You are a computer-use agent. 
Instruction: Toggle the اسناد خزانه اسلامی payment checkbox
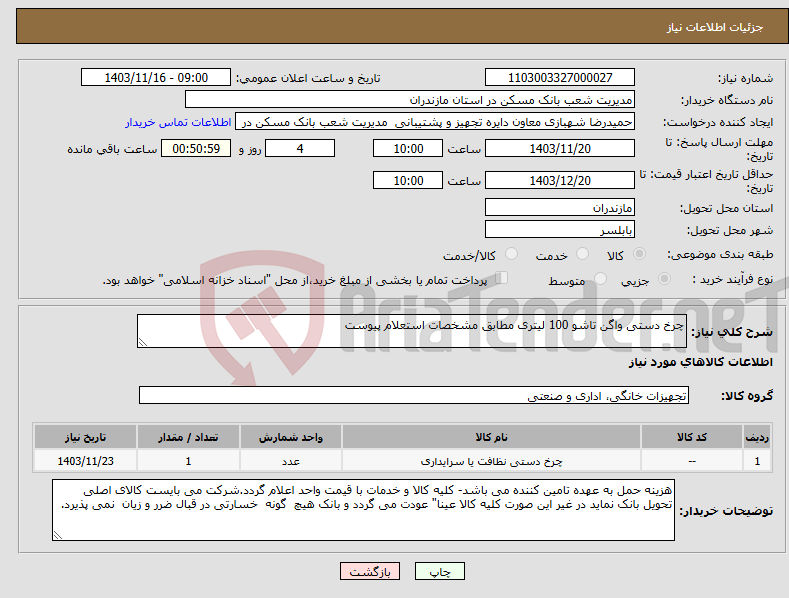501,278
